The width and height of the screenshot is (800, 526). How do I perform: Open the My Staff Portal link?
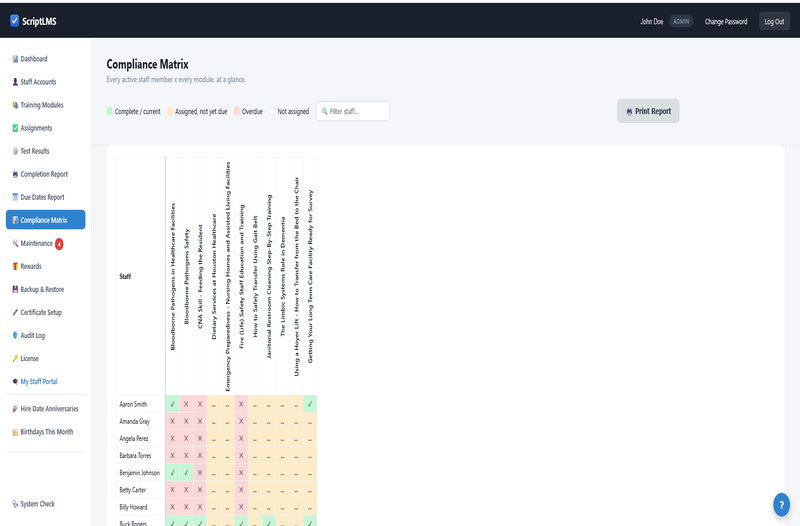point(45,382)
